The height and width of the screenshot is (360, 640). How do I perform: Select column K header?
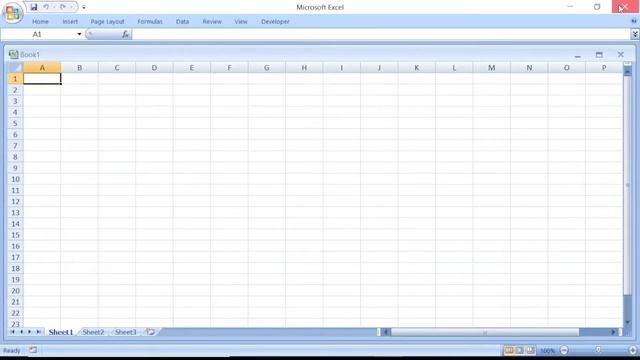[x=416, y=68]
